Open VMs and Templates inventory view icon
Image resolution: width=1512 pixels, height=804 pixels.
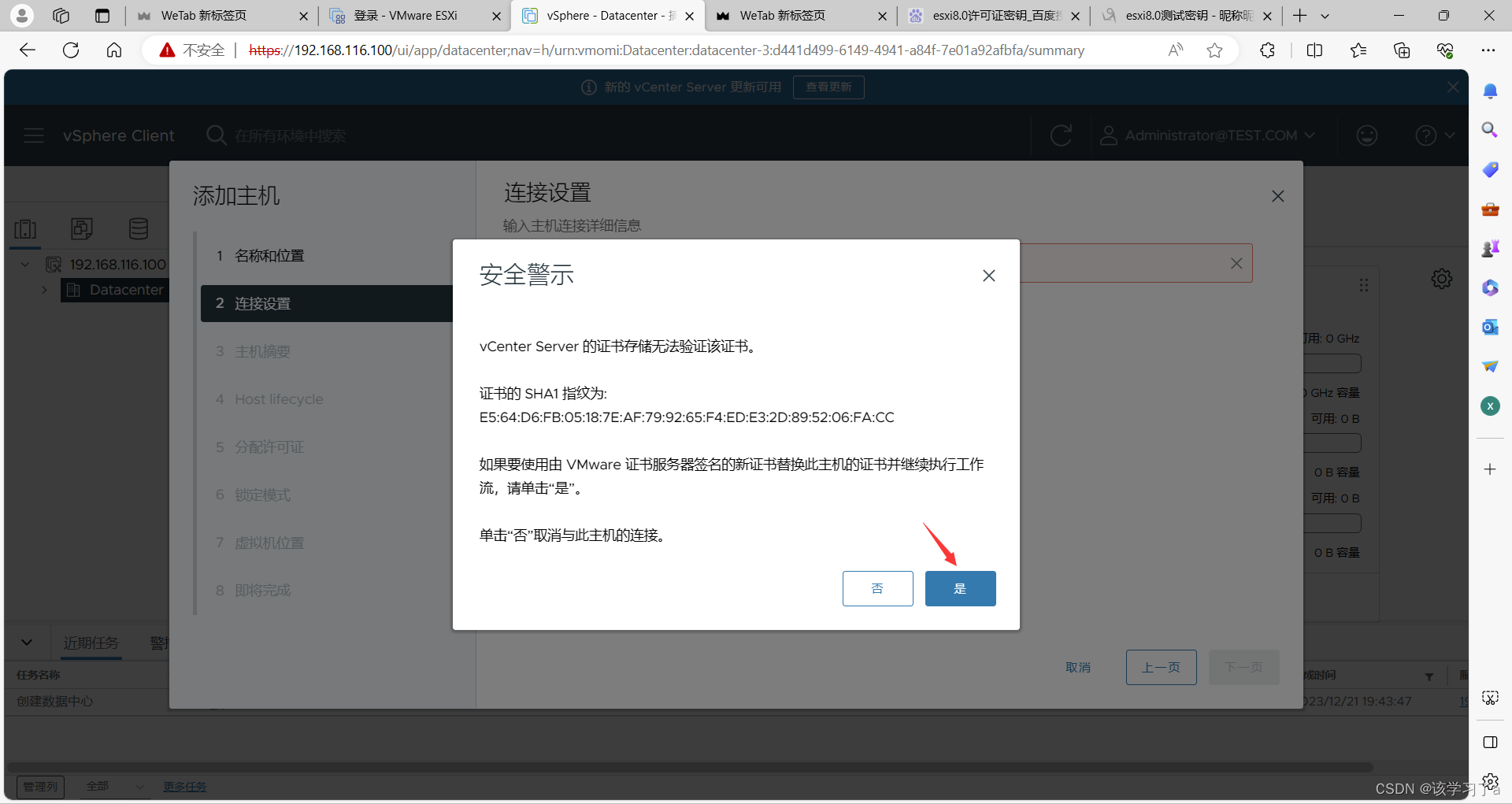[82, 229]
